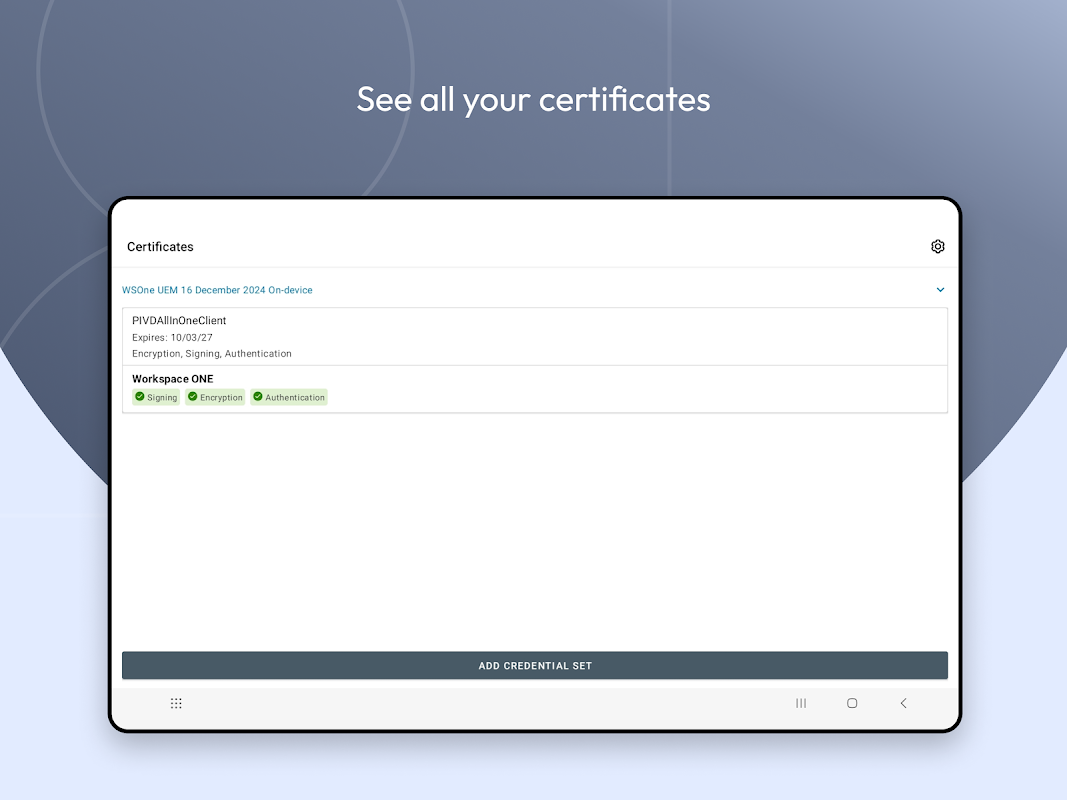Select WSOne UEM 16 December 2024 On-device
Screen dimensions: 1067x800
pos(217,290)
